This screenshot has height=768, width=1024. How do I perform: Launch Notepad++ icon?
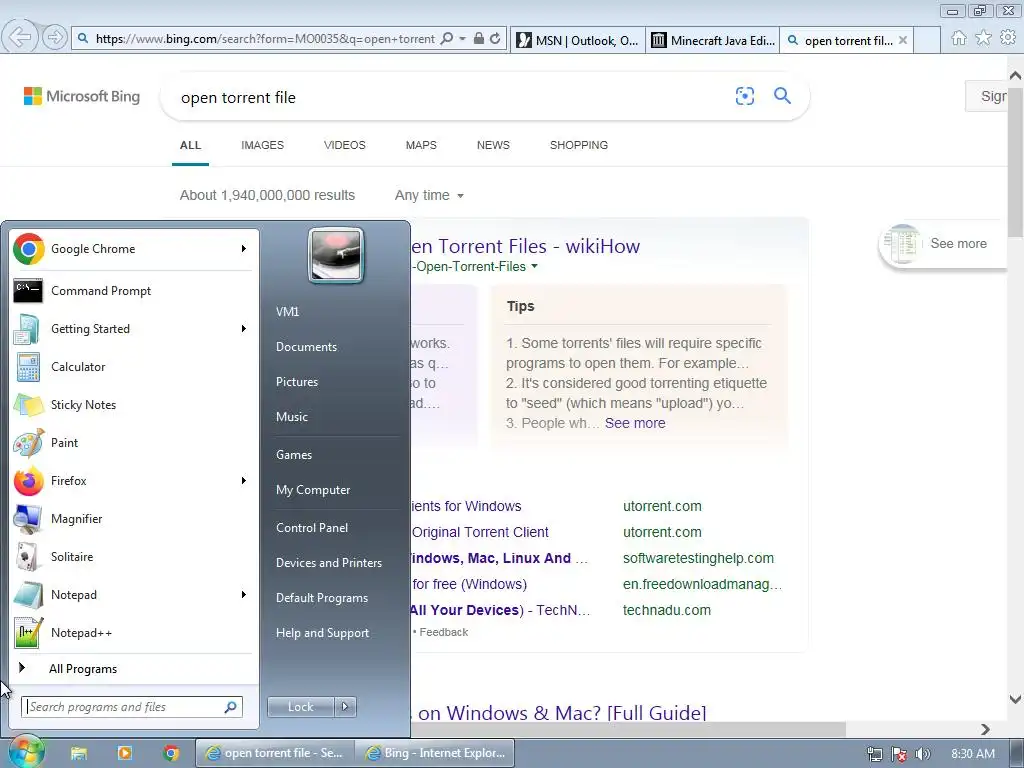(28, 633)
